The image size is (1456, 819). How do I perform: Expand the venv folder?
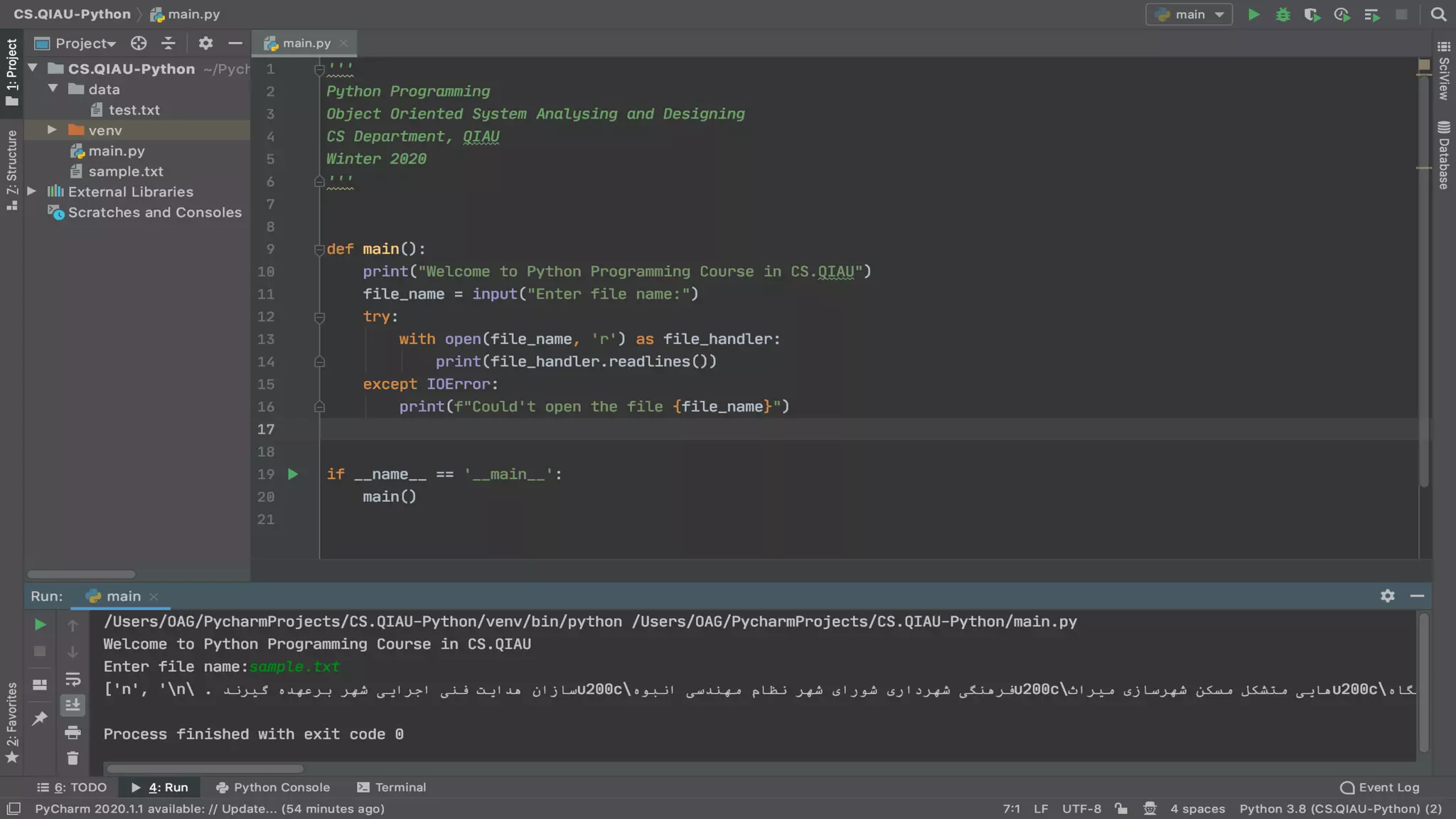pos(52,130)
